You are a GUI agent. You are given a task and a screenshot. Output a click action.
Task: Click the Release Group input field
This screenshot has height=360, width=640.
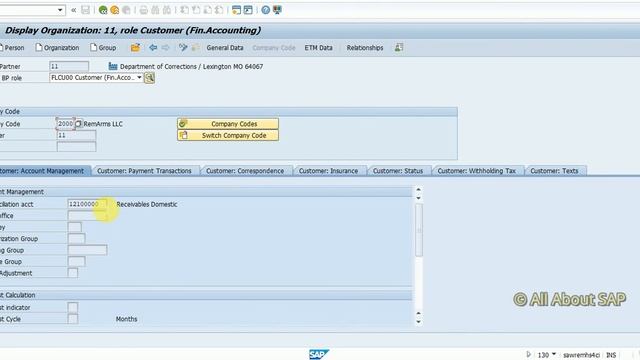pyautogui.click(x=77, y=261)
